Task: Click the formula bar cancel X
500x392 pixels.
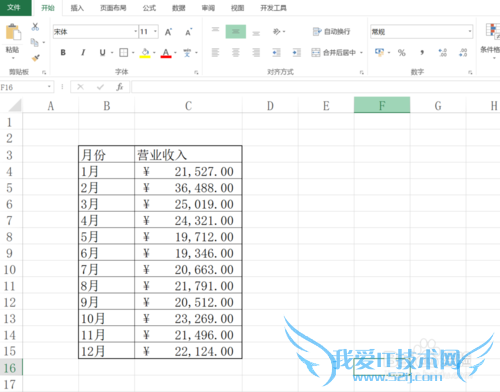Action: tap(80, 87)
